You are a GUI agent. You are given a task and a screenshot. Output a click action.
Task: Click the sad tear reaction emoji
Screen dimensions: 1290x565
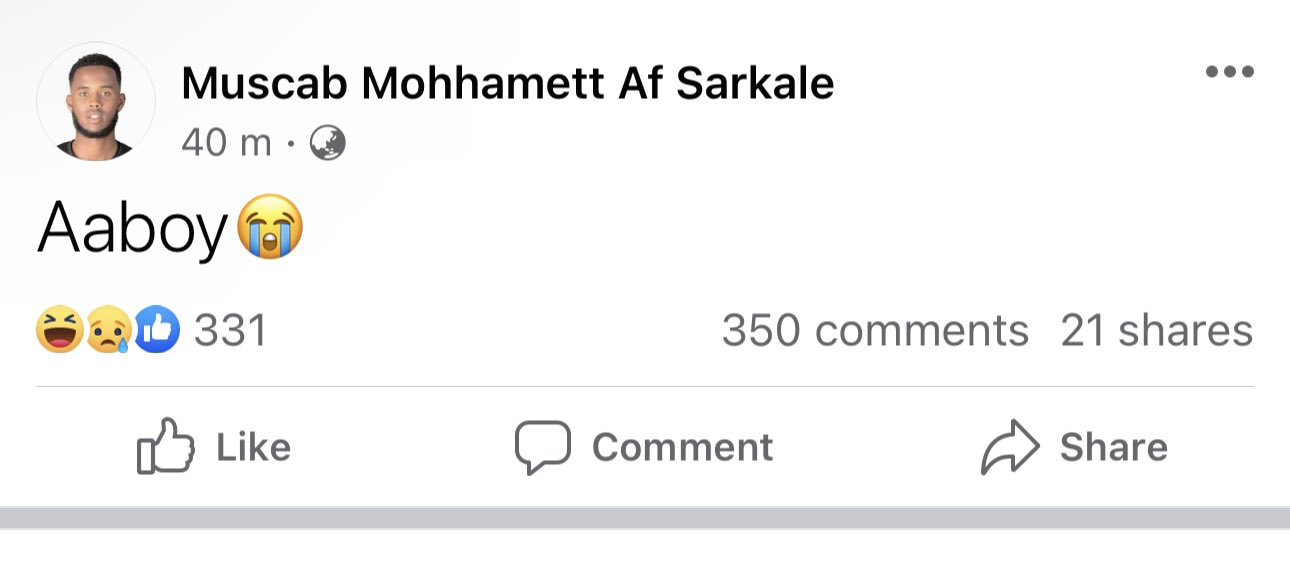tap(108, 331)
